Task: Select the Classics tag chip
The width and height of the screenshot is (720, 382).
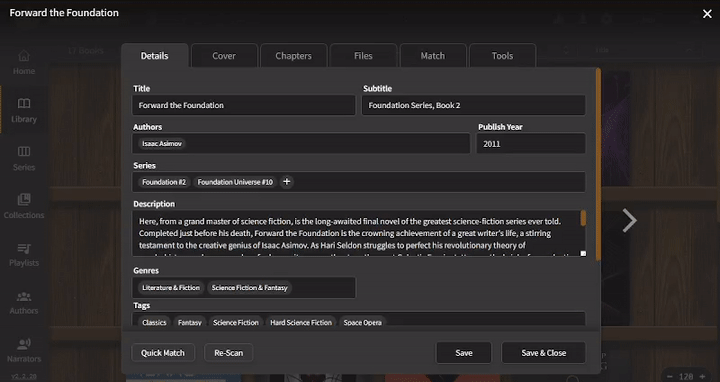Action: pyautogui.click(x=154, y=322)
